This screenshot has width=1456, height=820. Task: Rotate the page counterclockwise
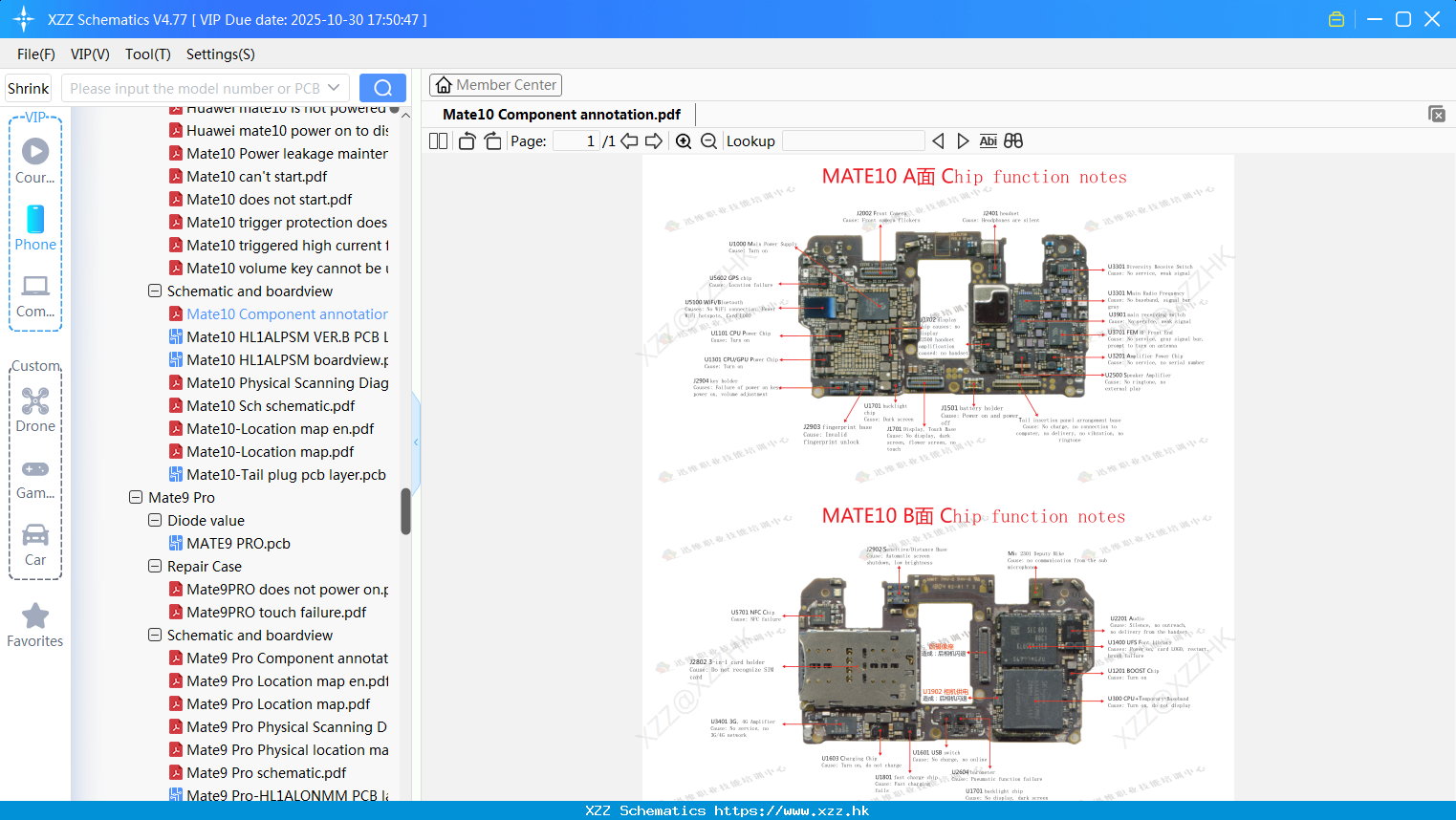coord(467,140)
